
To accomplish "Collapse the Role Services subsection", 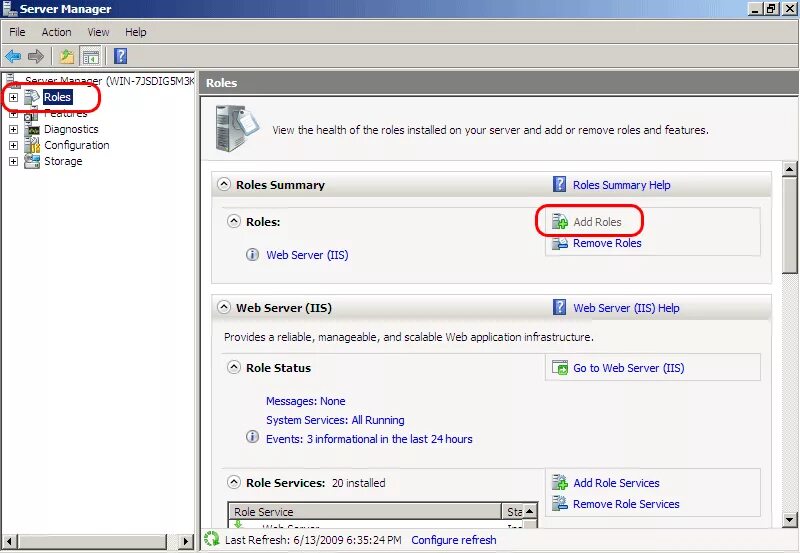I will click(x=234, y=482).
